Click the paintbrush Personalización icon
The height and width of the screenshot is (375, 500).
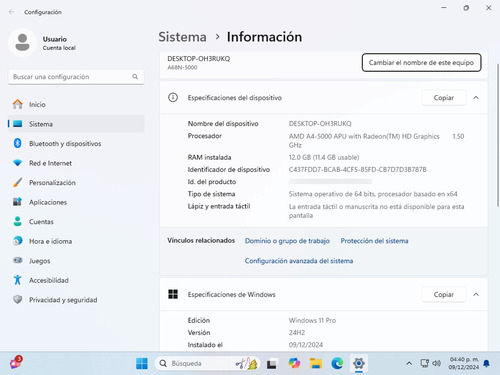[x=18, y=182]
